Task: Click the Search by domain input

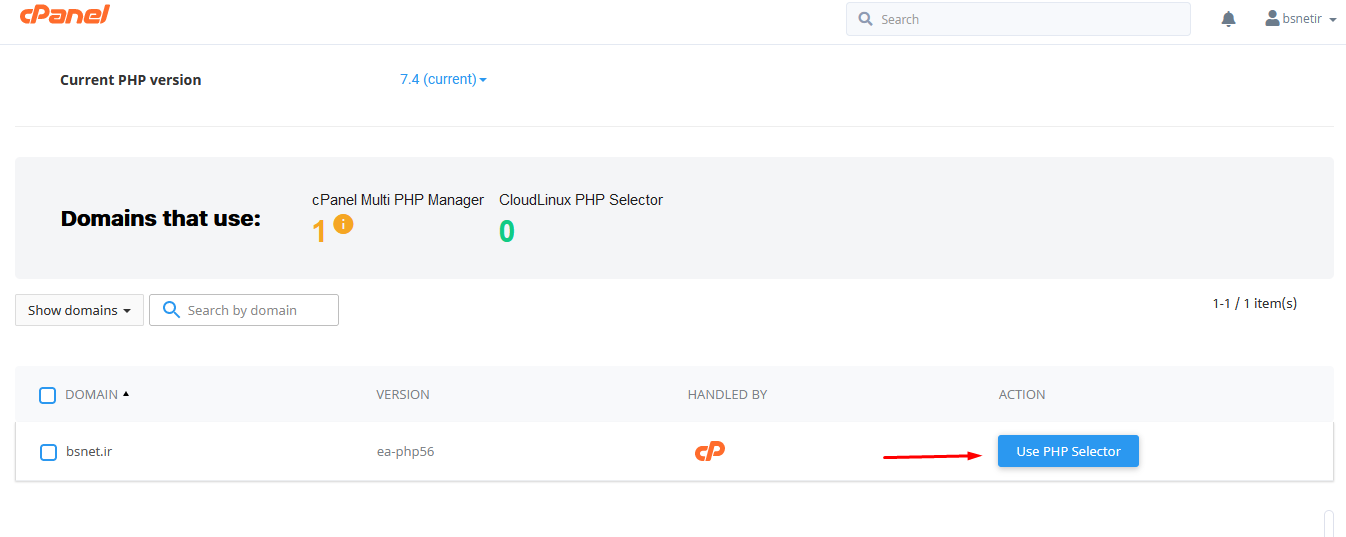Action: (244, 310)
